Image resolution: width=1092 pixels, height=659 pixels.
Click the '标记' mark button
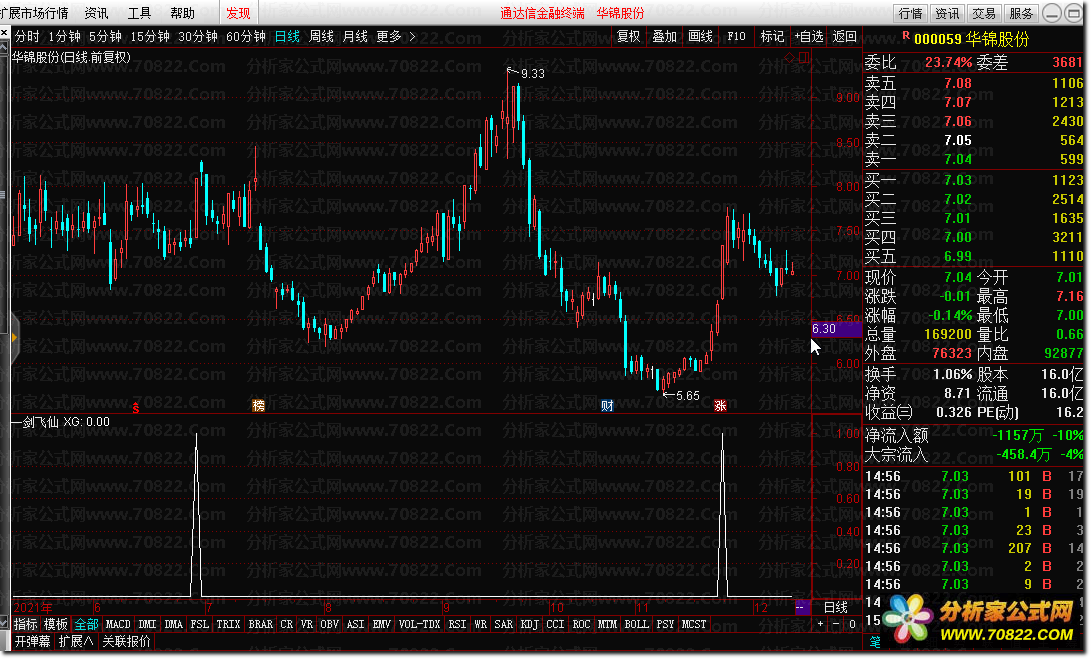(772, 36)
